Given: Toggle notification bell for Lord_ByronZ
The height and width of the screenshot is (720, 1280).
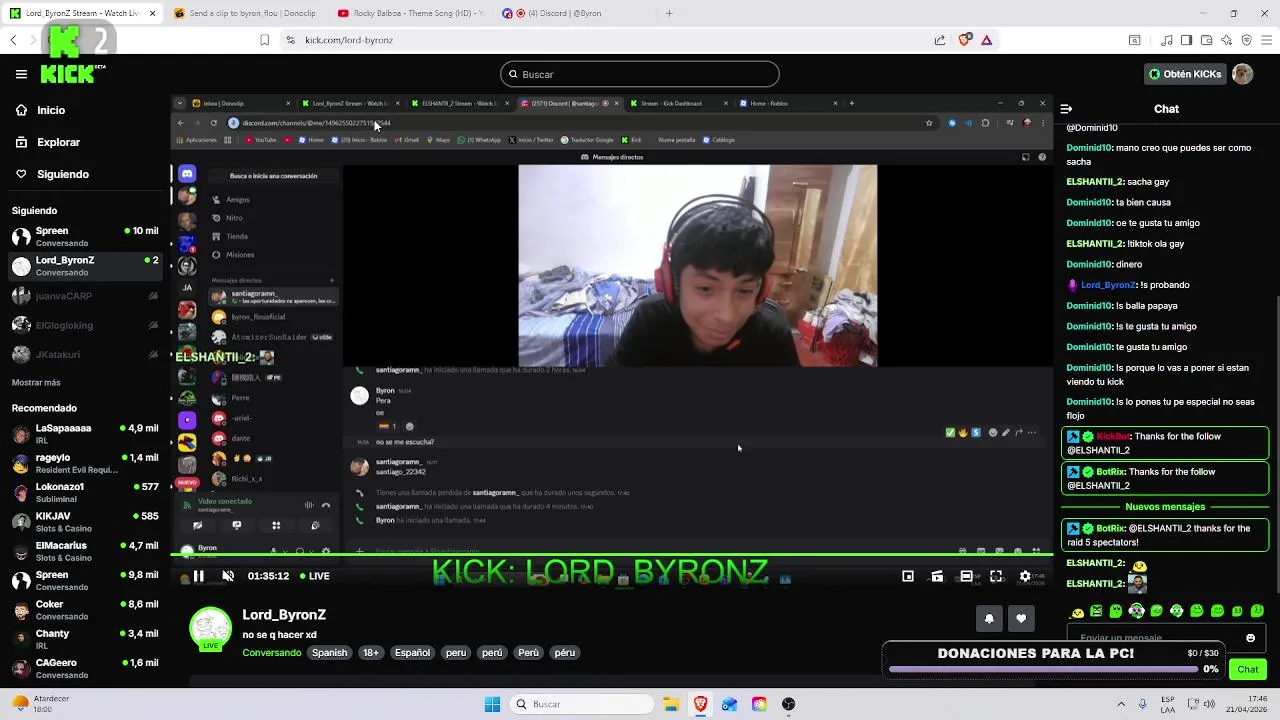Looking at the screenshot, I should (989, 619).
